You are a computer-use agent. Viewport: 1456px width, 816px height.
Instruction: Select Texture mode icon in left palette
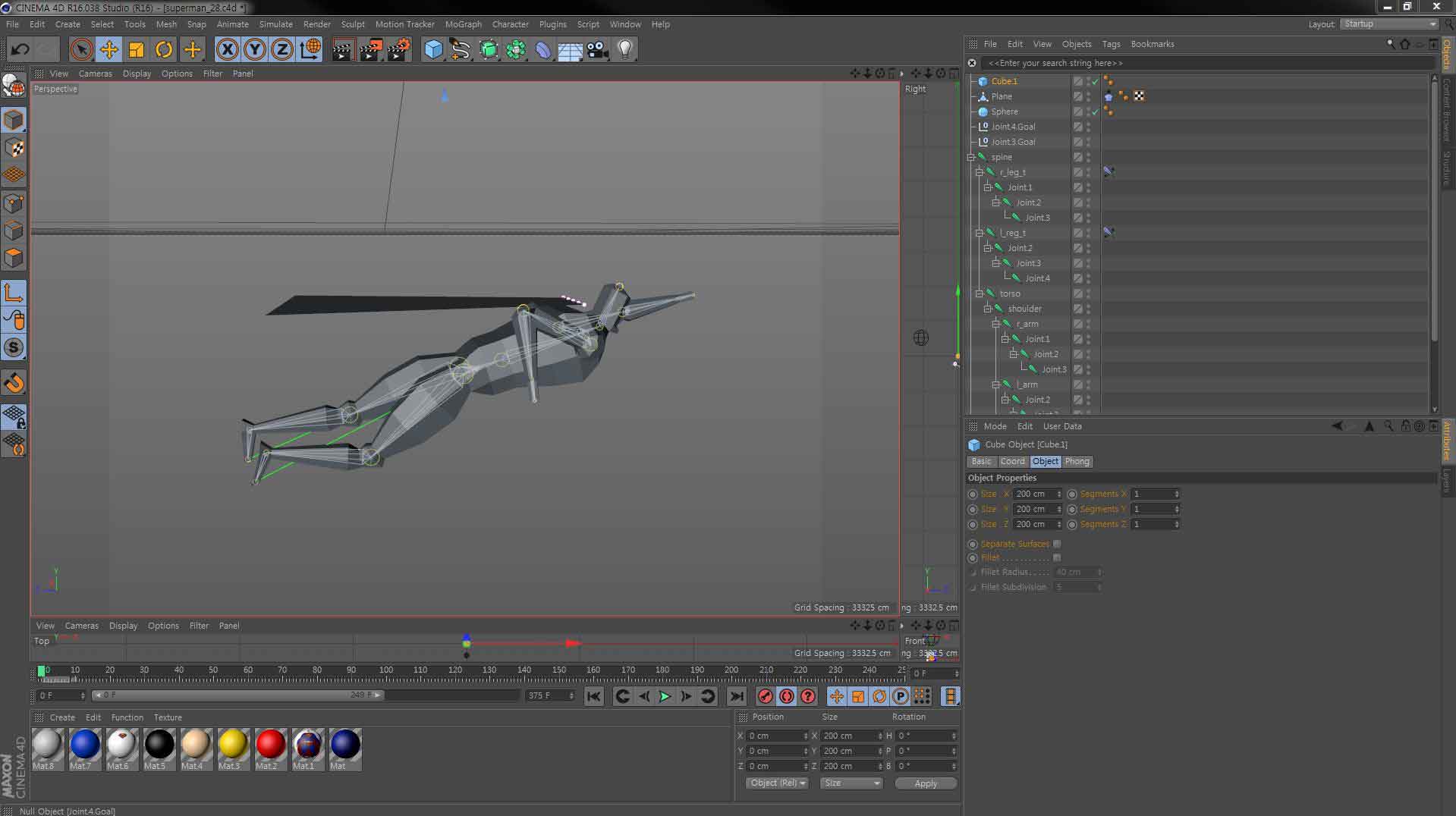tap(14, 147)
